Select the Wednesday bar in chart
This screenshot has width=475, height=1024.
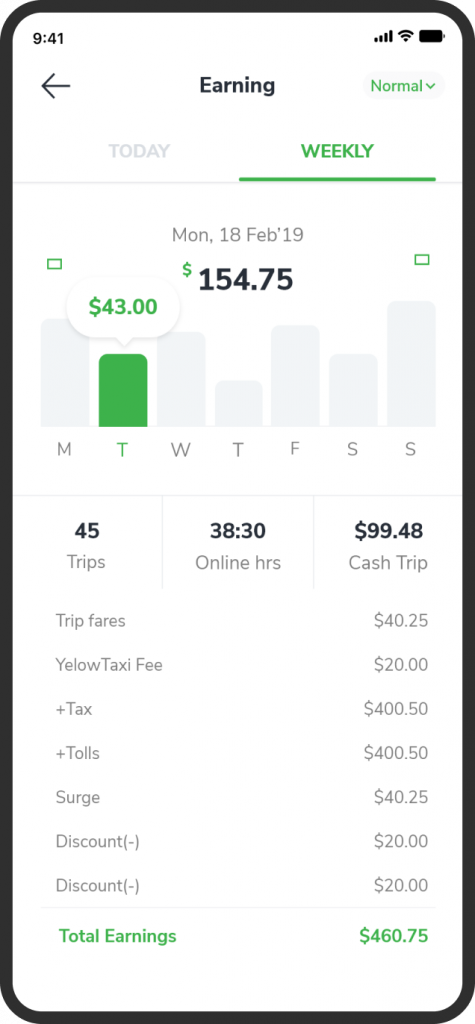181,379
